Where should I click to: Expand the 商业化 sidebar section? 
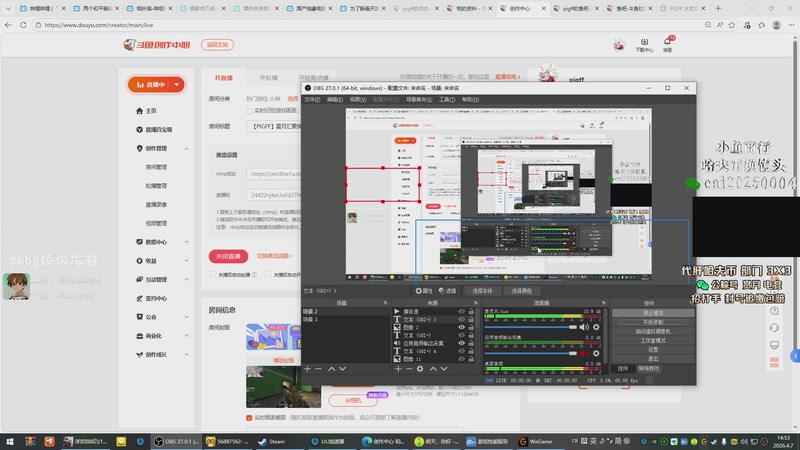point(186,336)
